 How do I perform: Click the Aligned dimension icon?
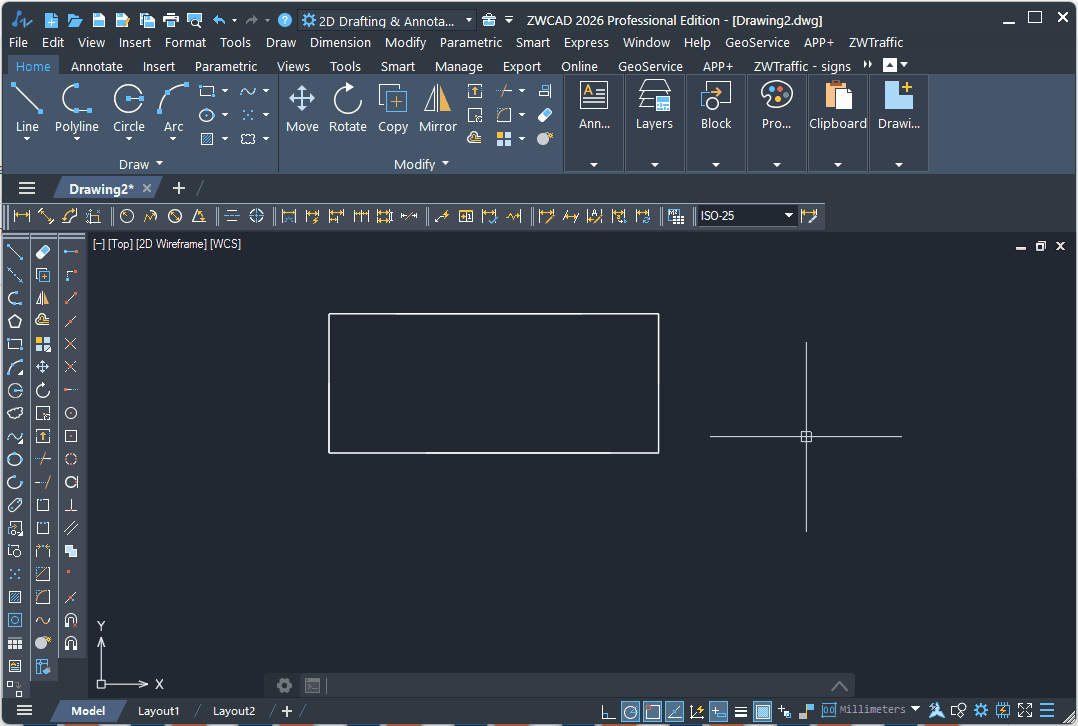pos(45,216)
